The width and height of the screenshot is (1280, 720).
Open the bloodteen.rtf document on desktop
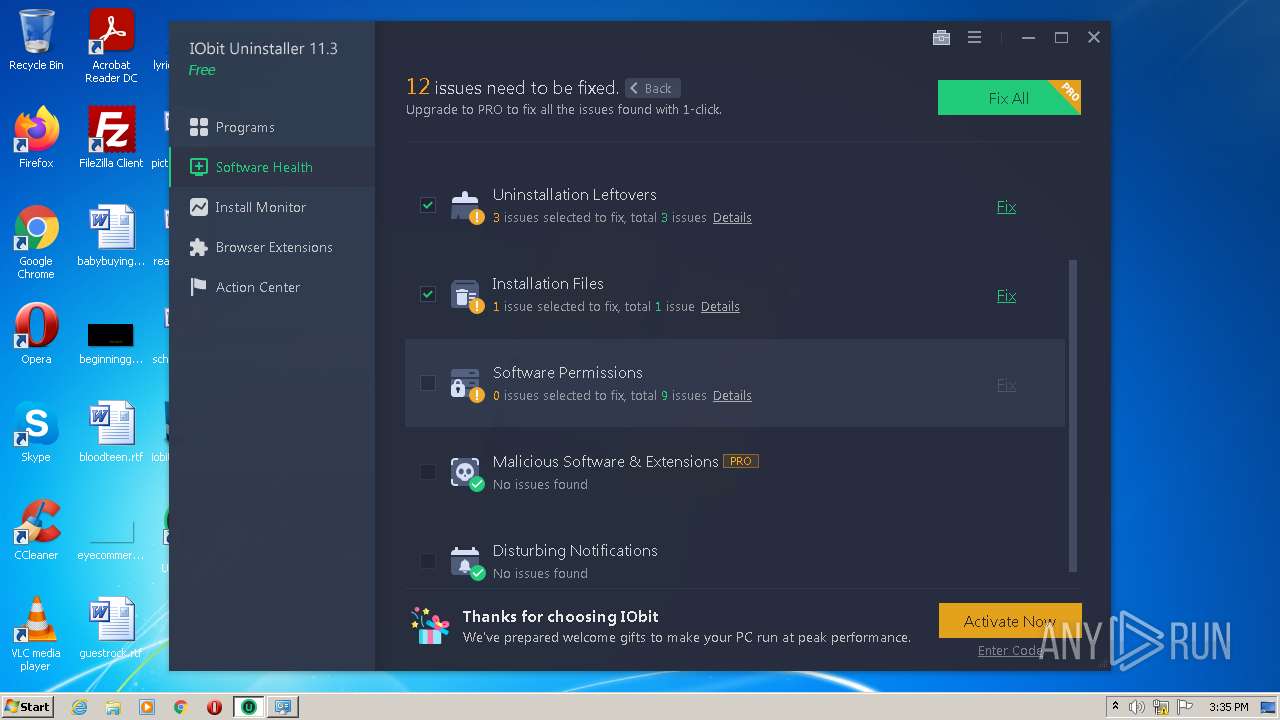111,432
